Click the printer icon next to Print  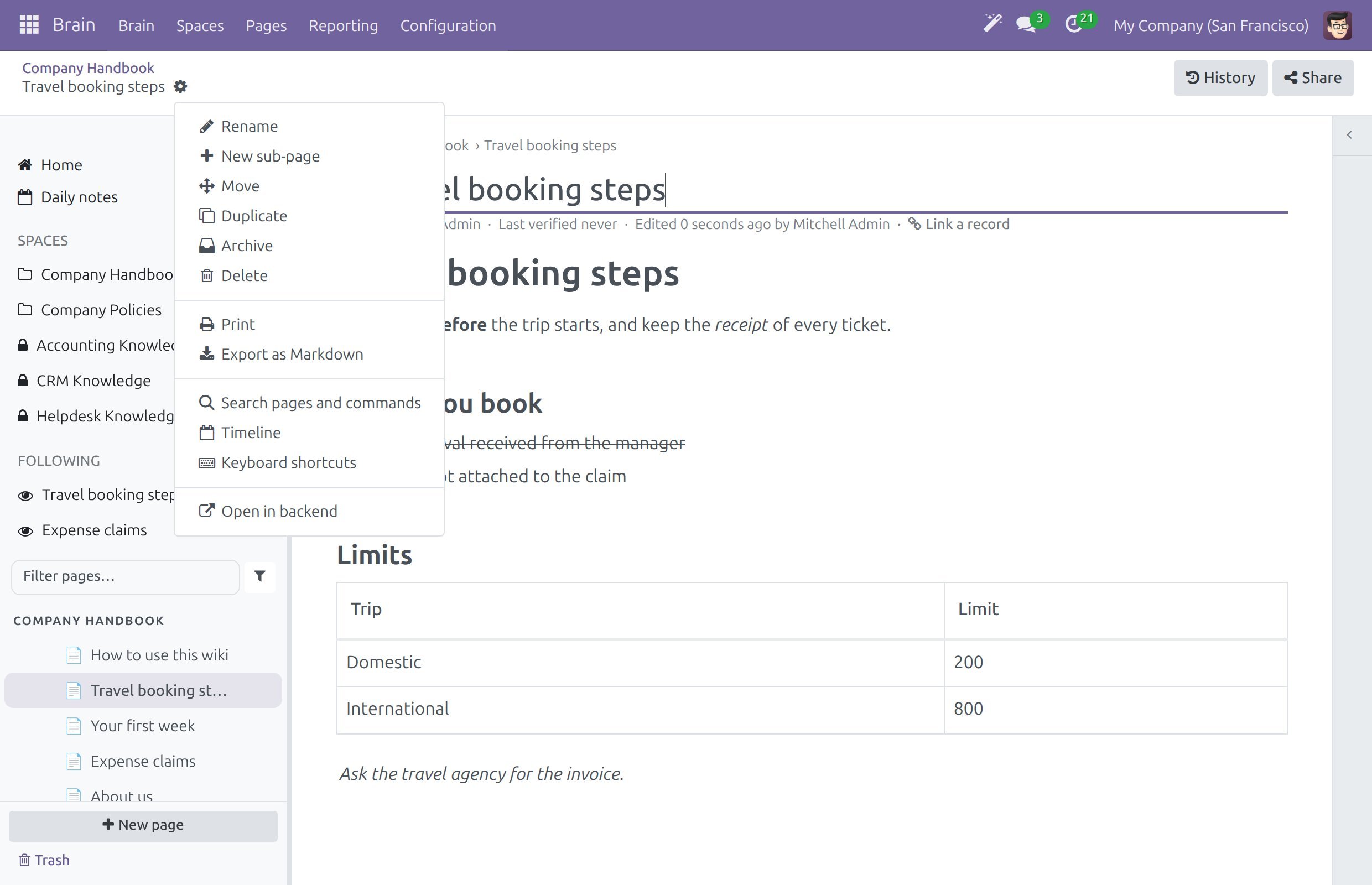[206, 325]
